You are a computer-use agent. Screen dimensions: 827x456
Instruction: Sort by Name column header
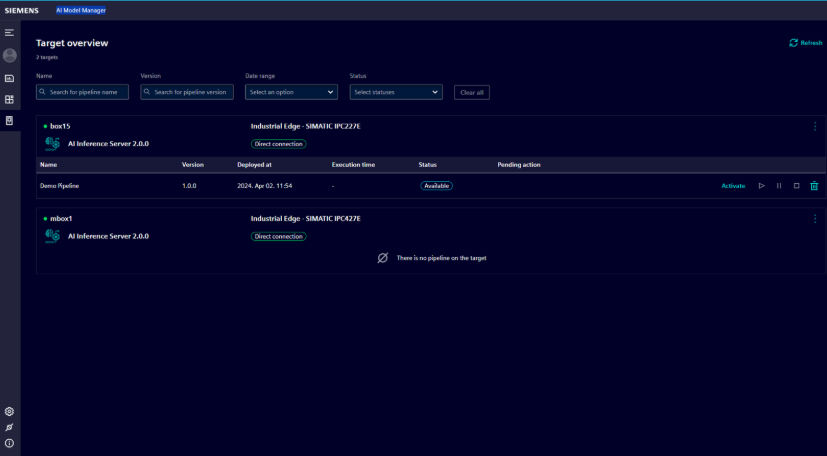[49, 164]
